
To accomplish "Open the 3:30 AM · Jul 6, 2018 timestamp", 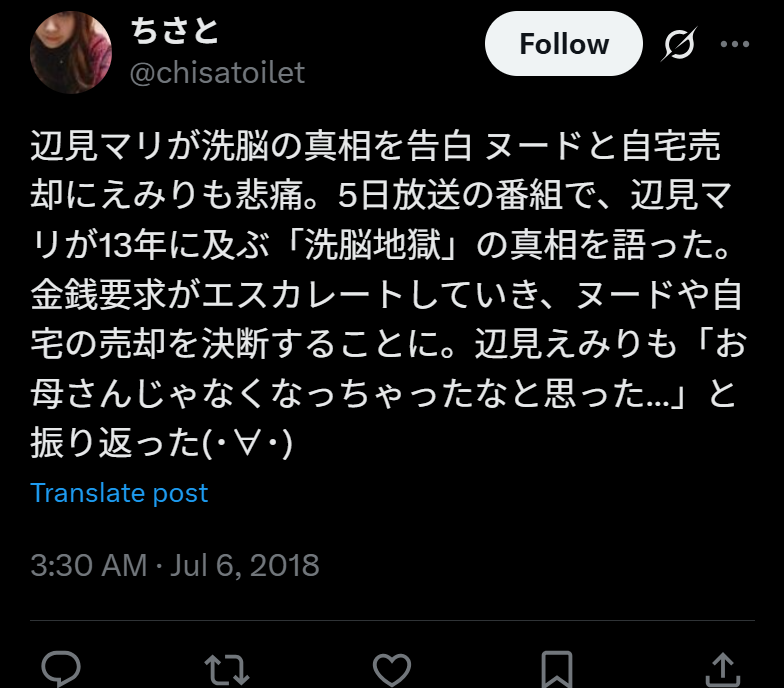I will click(x=174, y=565).
